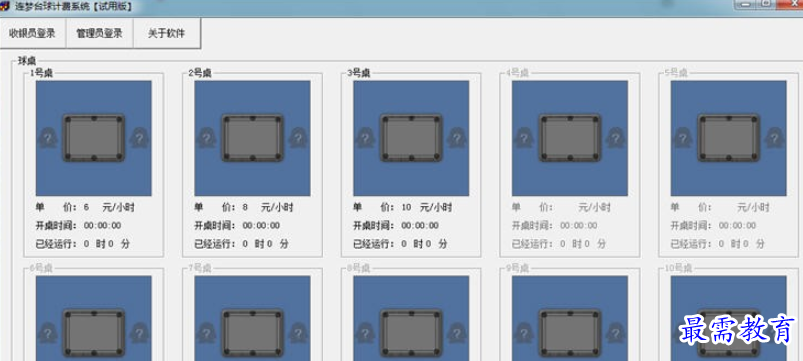Click the 已经运行 line for 1号桌
Viewport: 803px width, 361px height.
tap(83, 244)
